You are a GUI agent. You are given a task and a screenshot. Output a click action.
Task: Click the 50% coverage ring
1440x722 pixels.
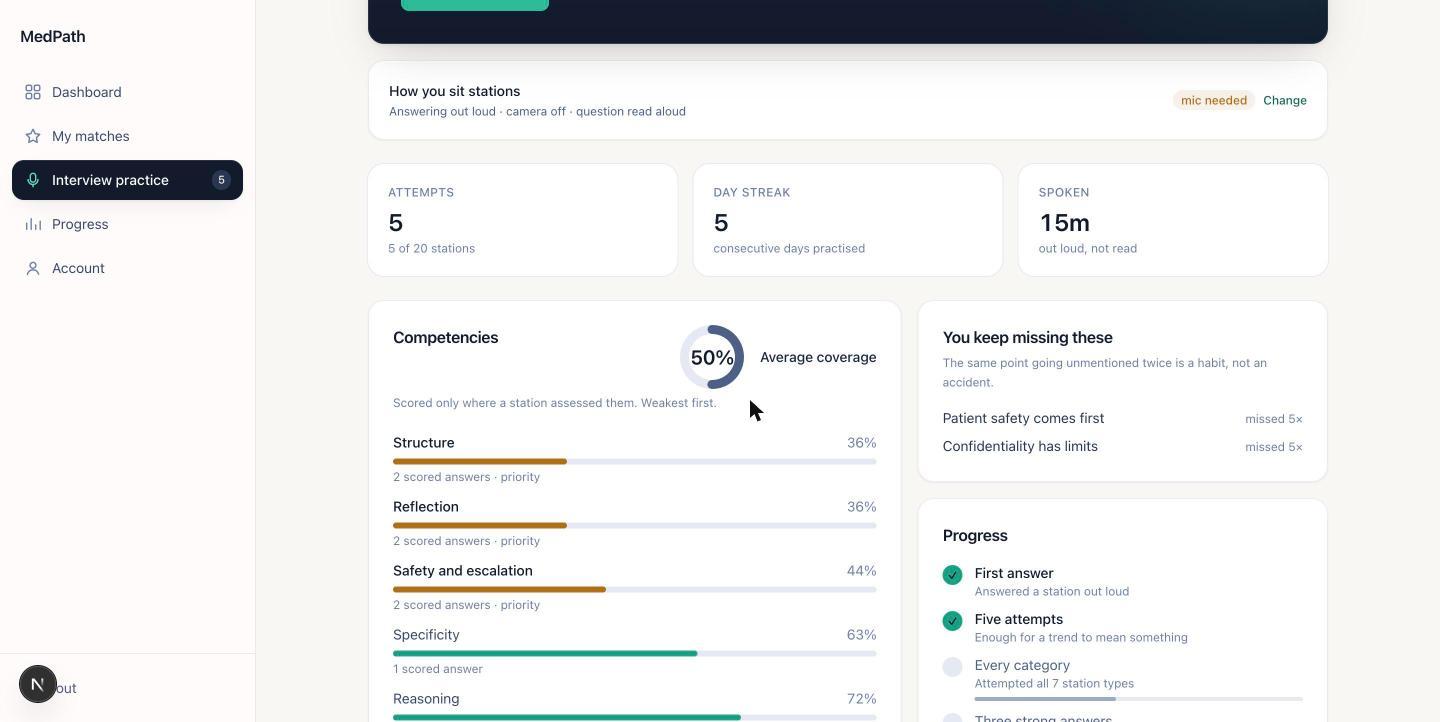pos(712,357)
